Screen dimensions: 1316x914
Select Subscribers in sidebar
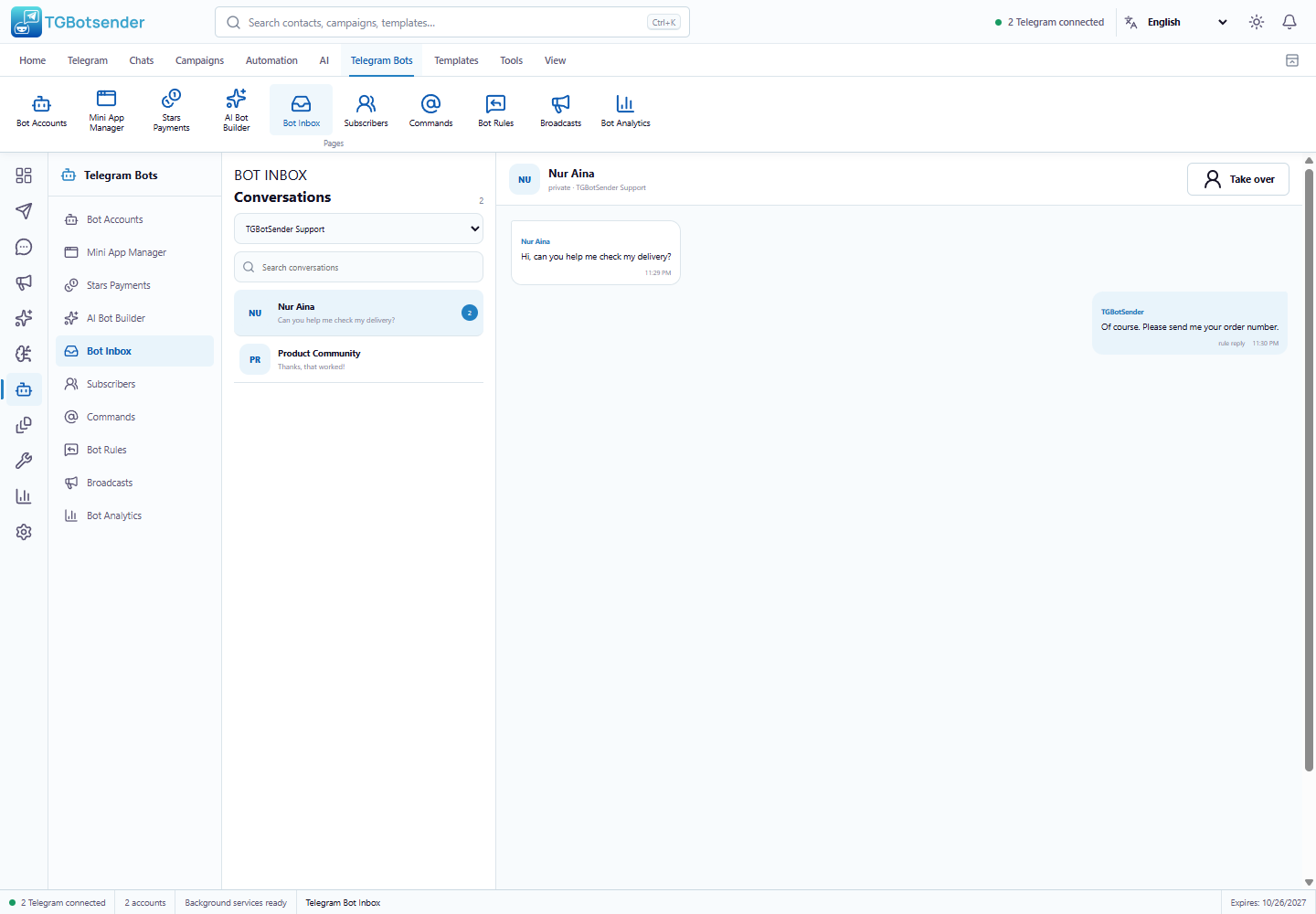point(134,384)
